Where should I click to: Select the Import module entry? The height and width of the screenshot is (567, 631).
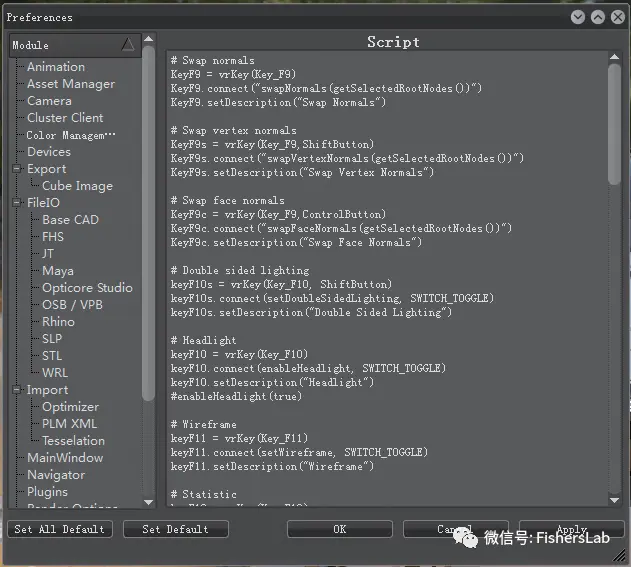pyautogui.click(x=47, y=390)
